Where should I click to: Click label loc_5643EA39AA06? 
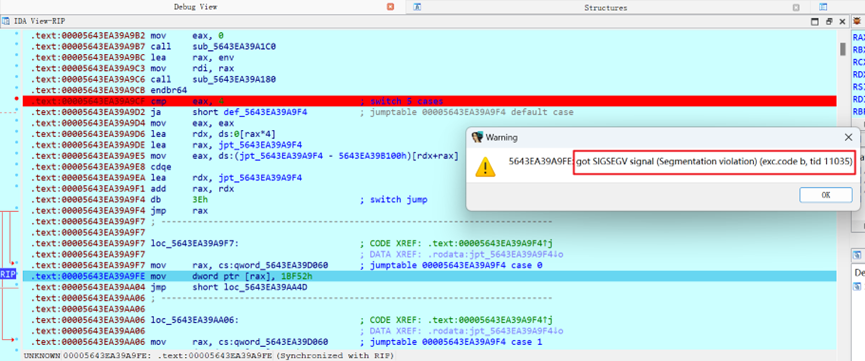196,320
